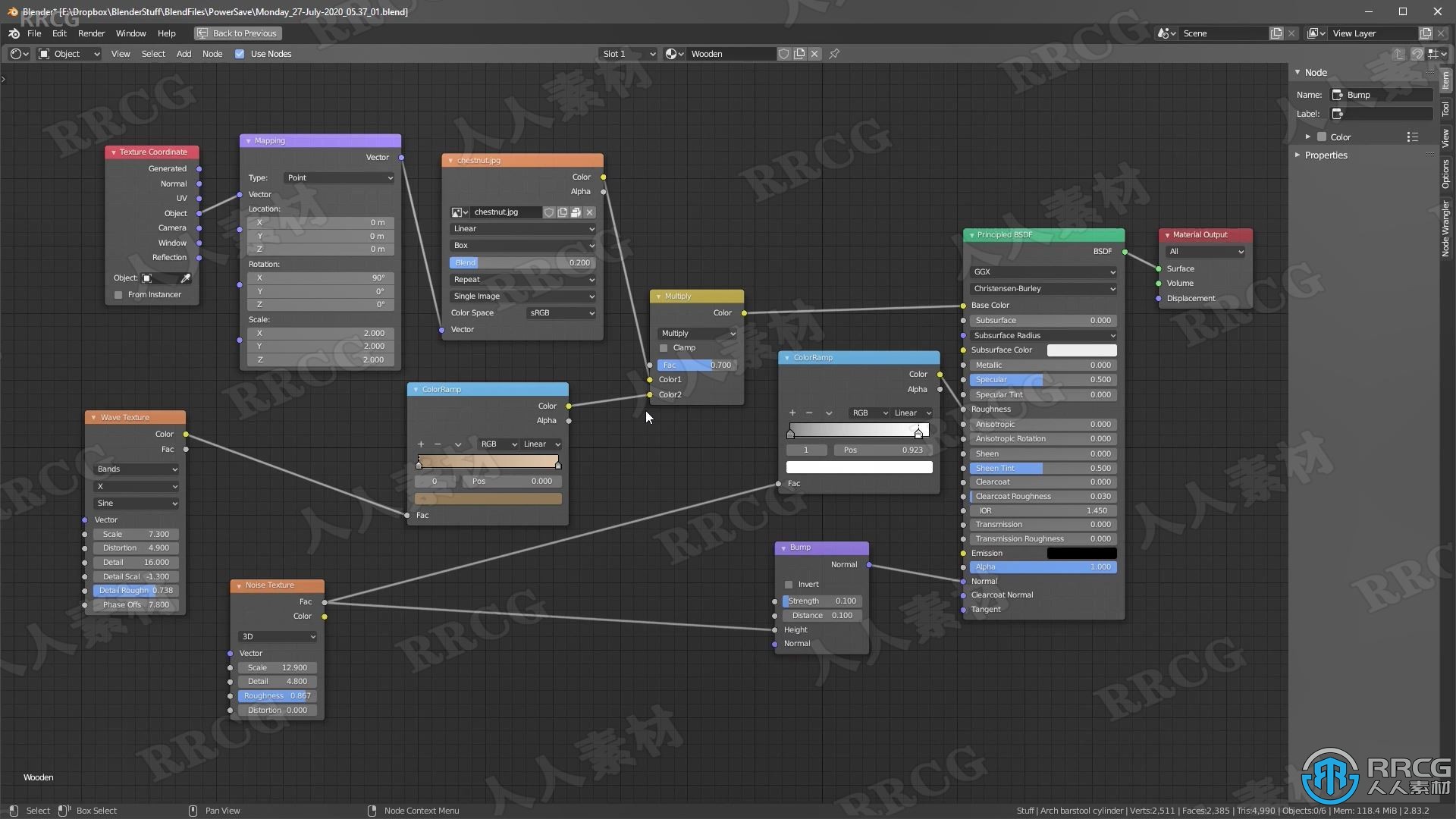Click the view layer browse icon
Image resolution: width=1456 pixels, height=819 pixels.
point(1316,33)
